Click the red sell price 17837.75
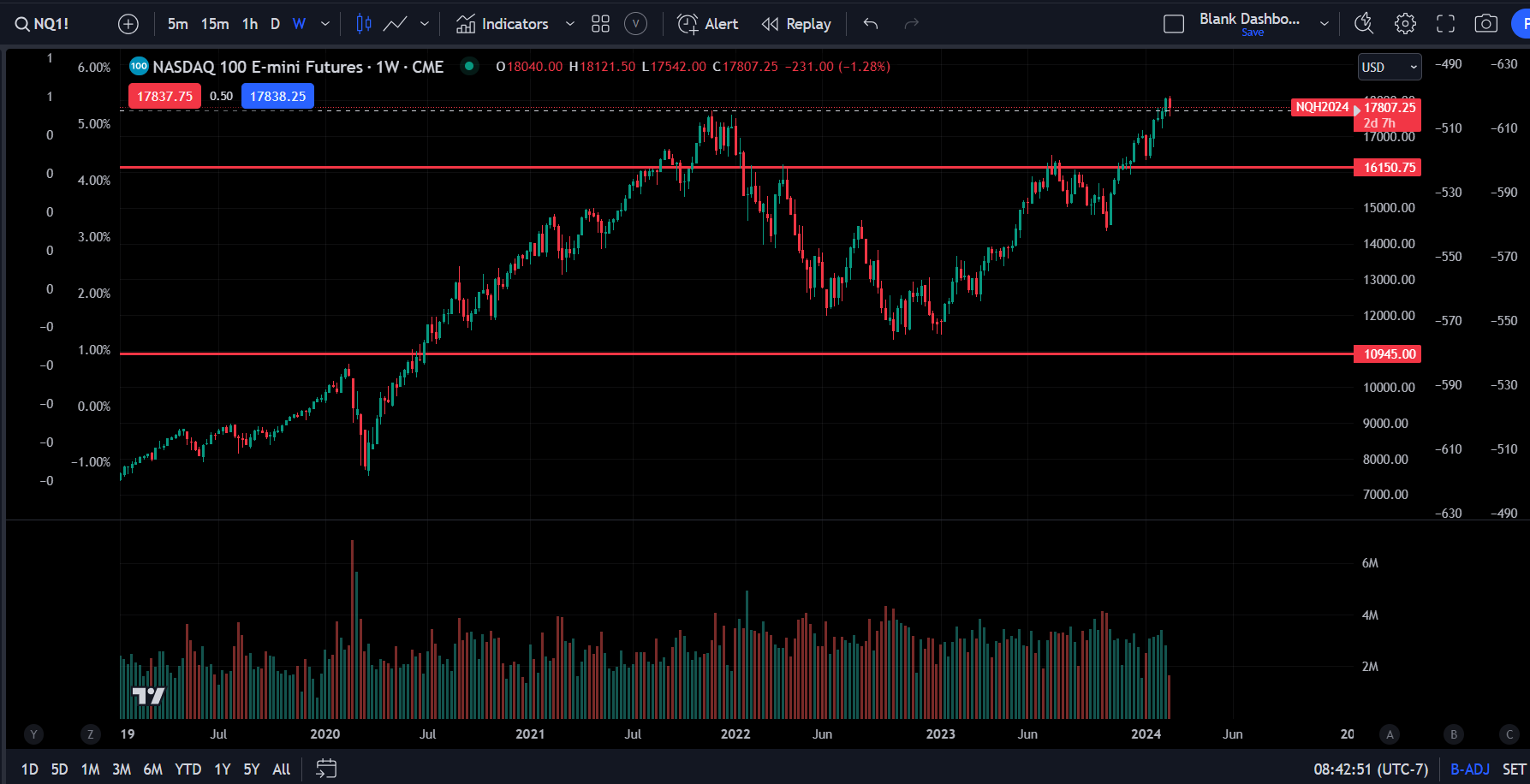This screenshot has height=784, width=1530. click(165, 96)
